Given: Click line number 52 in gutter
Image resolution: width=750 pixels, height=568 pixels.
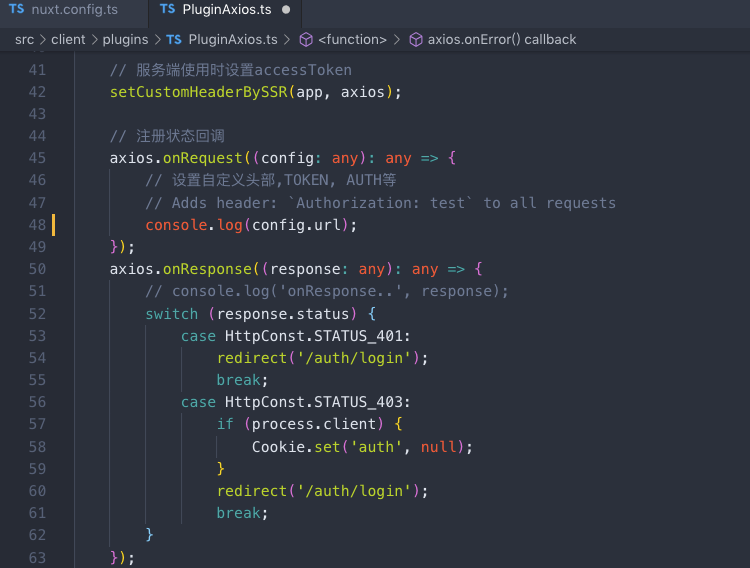Looking at the screenshot, I should tap(37, 314).
